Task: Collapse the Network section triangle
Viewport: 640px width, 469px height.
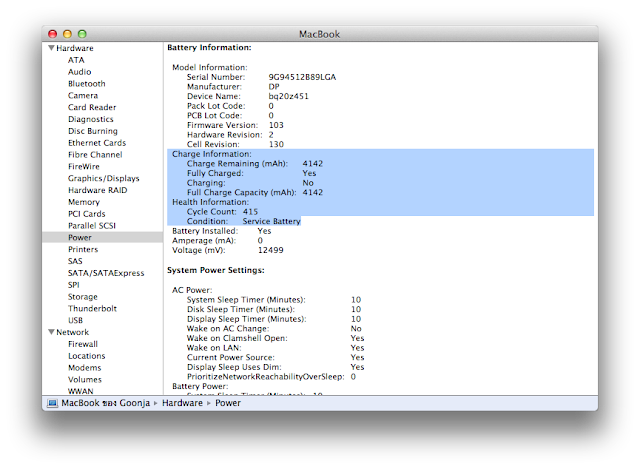Action: pos(51,332)
